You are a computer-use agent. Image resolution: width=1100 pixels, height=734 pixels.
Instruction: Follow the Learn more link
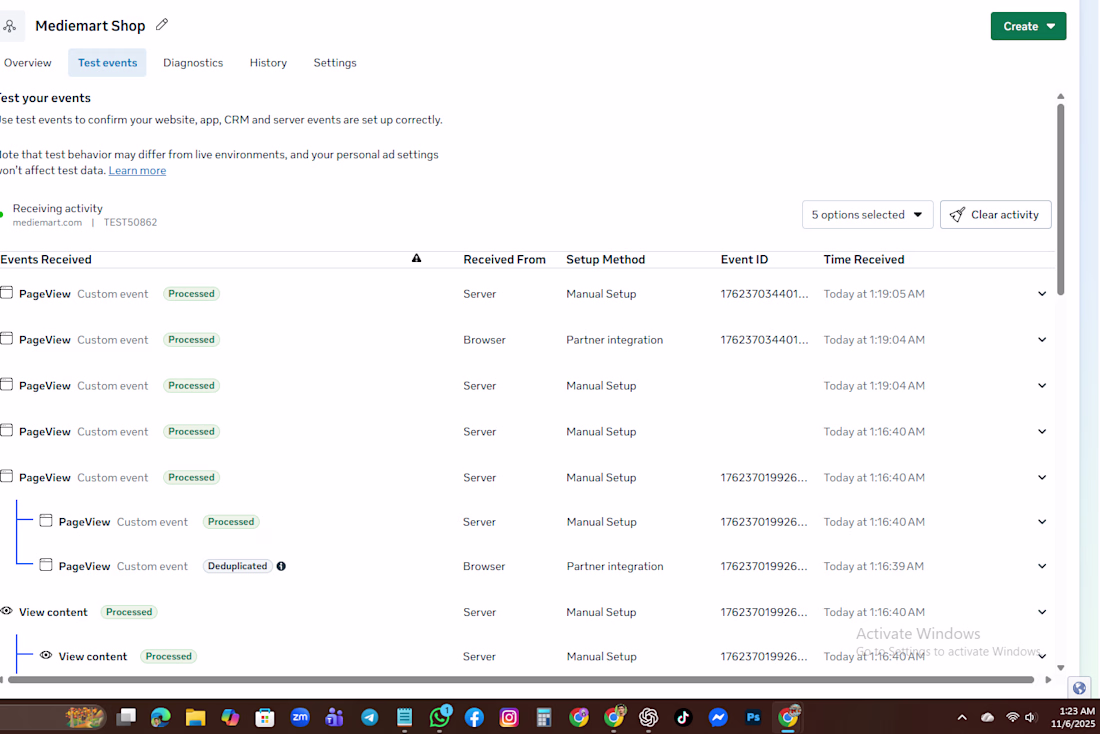point(138,171)
